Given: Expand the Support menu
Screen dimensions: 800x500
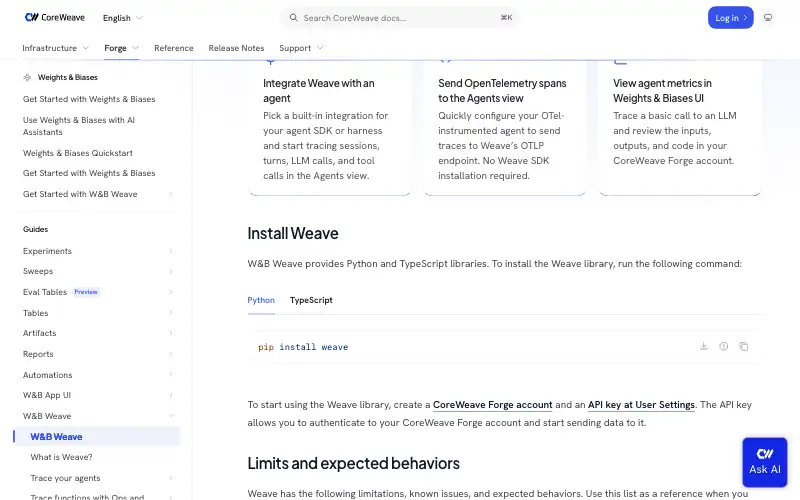Looking at the screenshot, I should 301,48.
